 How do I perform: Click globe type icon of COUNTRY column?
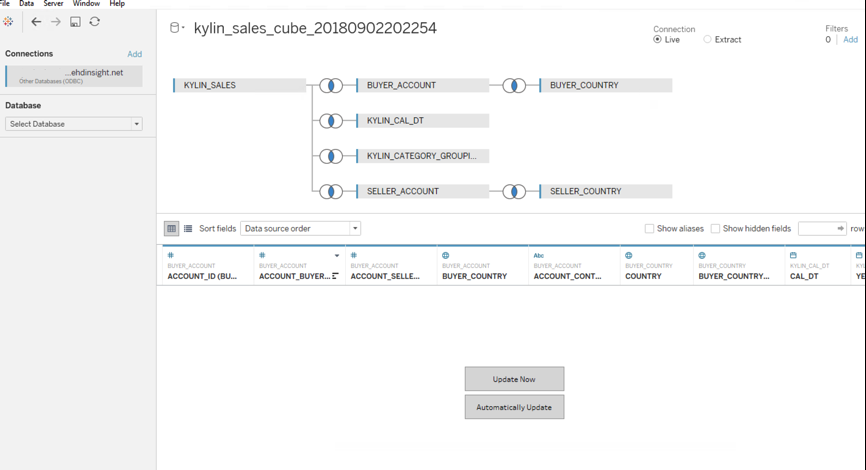[629, 255]
